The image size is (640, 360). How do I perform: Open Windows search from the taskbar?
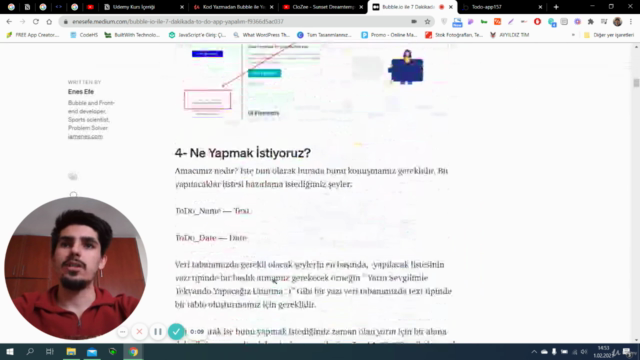click(30, 351)
